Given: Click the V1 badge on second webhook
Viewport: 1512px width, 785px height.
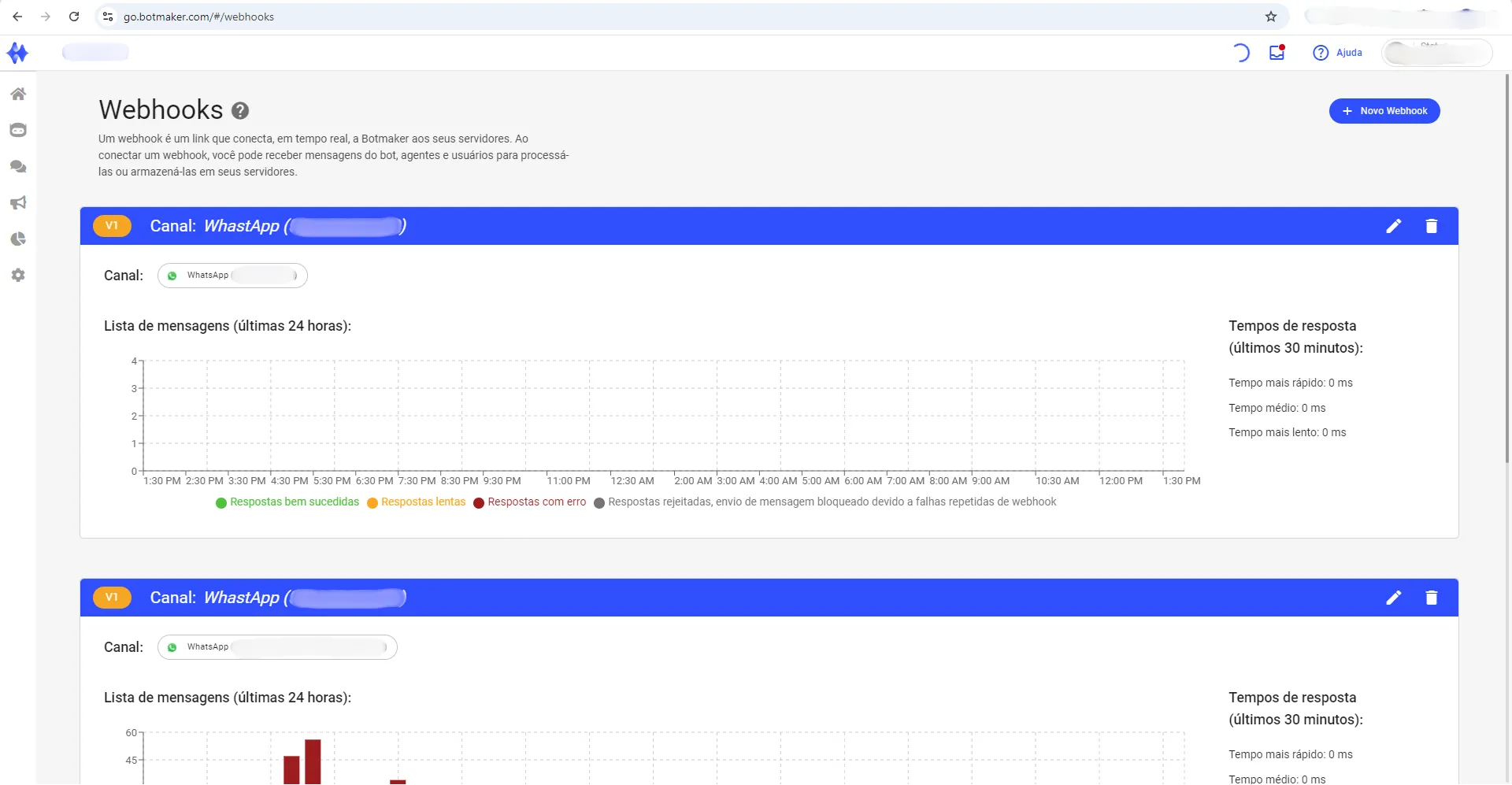Looking at the screenshot, I should (112, 598).
